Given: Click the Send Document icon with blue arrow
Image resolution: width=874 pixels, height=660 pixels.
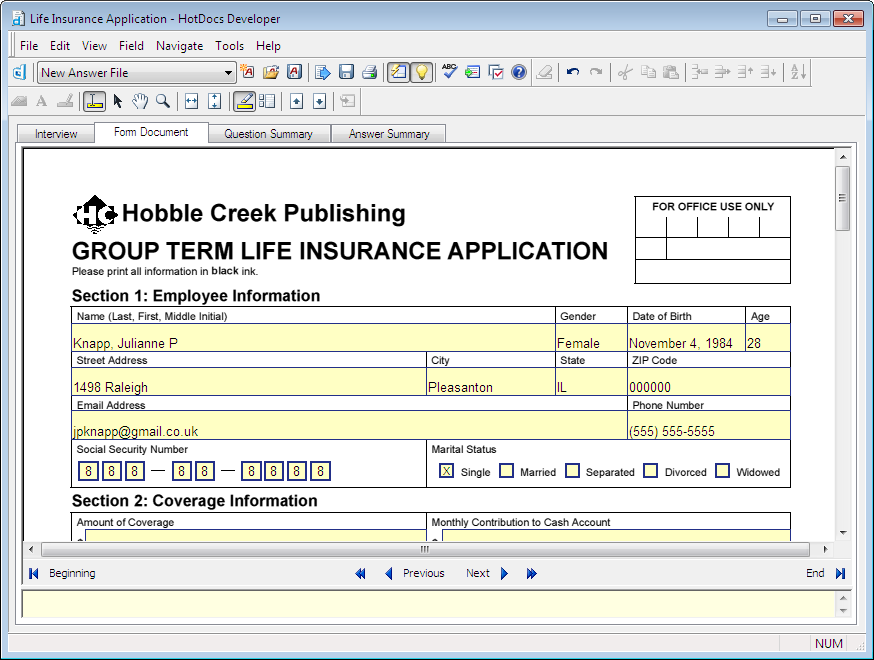Looking at the screenshot, I should click(323, 72).
